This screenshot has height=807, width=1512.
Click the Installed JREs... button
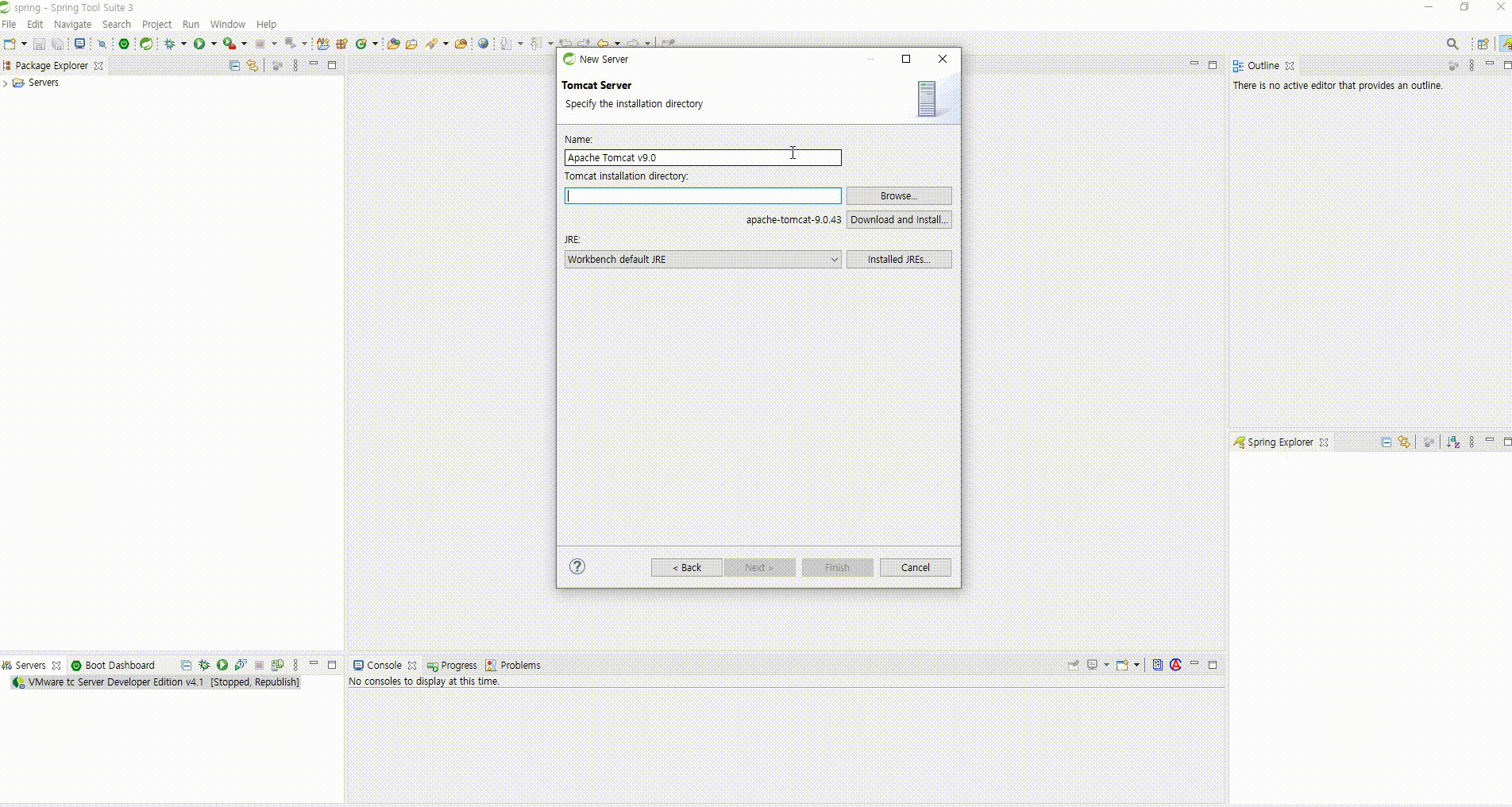(899, 260)
